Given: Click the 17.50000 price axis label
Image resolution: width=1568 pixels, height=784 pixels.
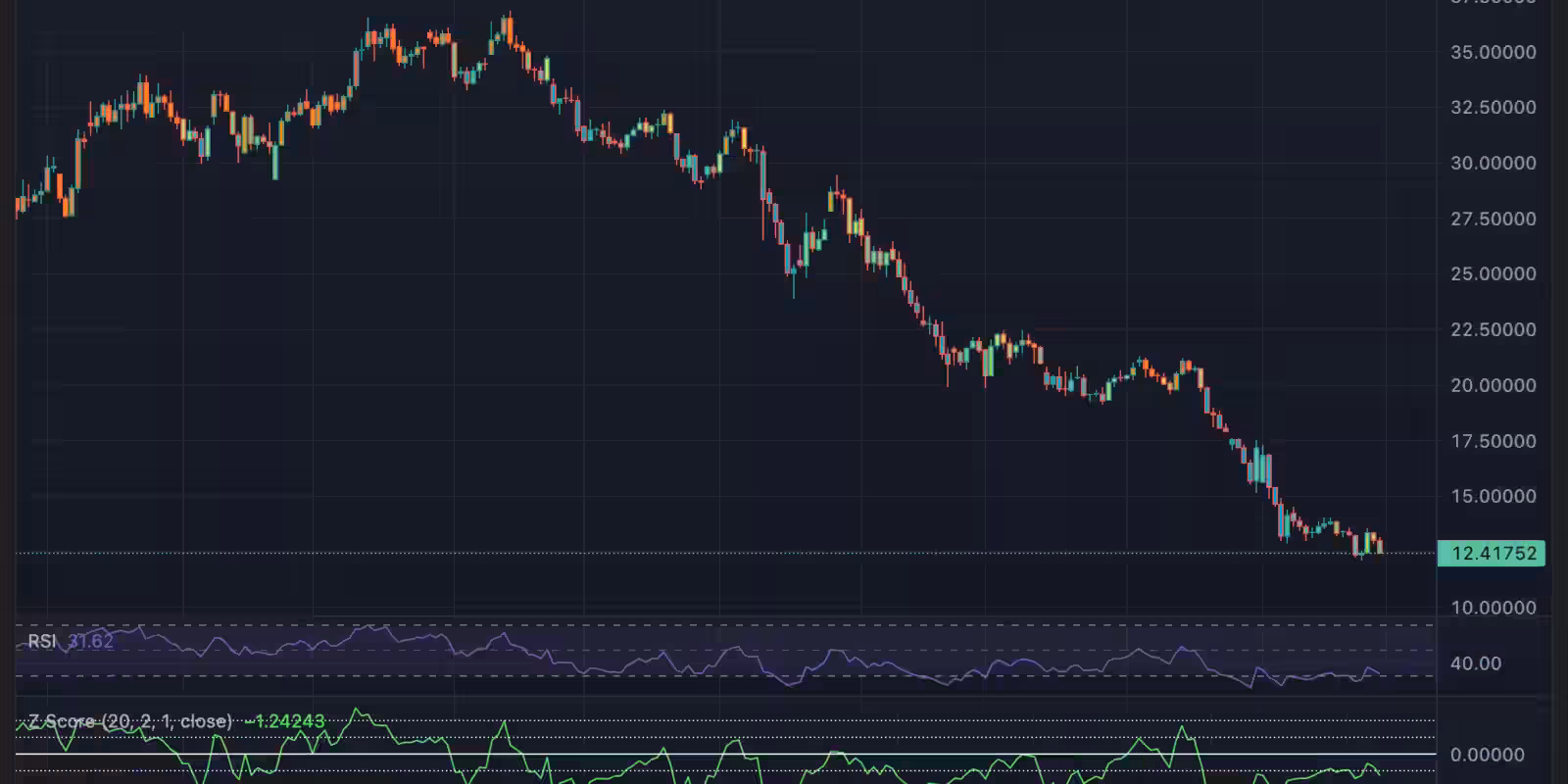Looking at the screenshot, I should 1493,441.
